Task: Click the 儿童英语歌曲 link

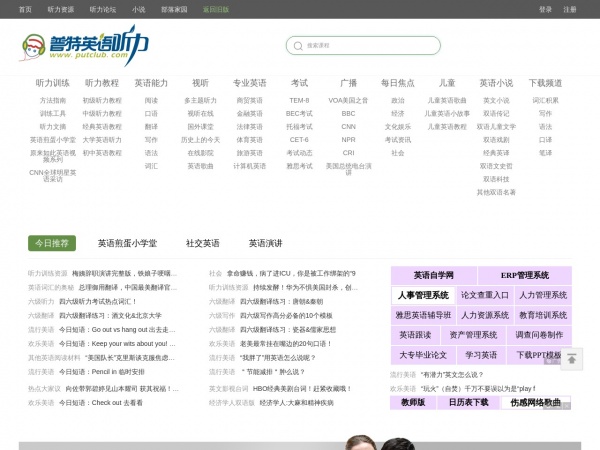Action: point(446,100)
